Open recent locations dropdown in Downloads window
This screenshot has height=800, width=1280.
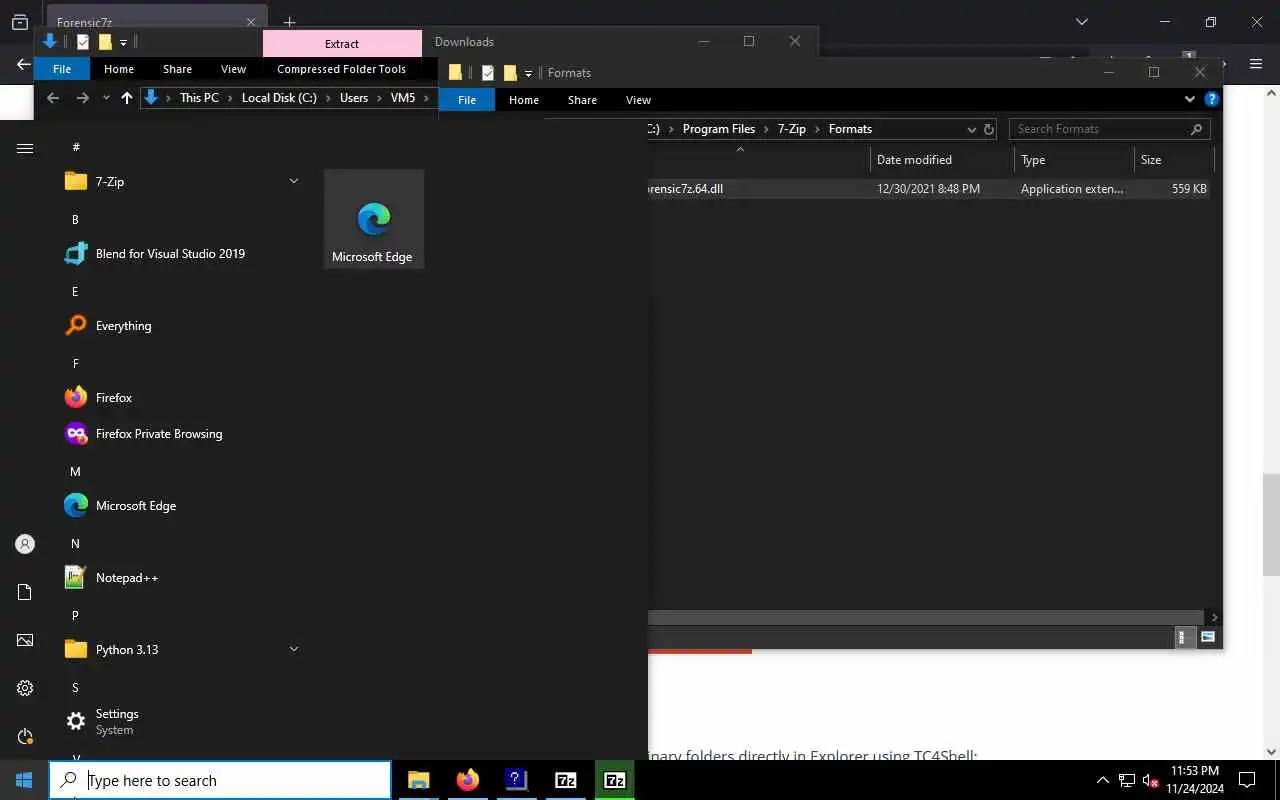coord(106,98)
